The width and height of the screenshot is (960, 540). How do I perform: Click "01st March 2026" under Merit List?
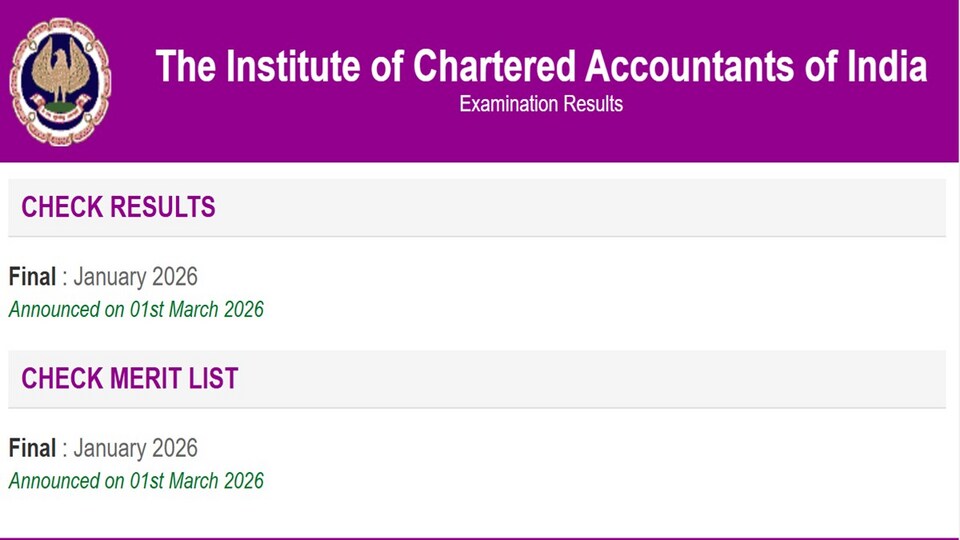coord(197,481)
